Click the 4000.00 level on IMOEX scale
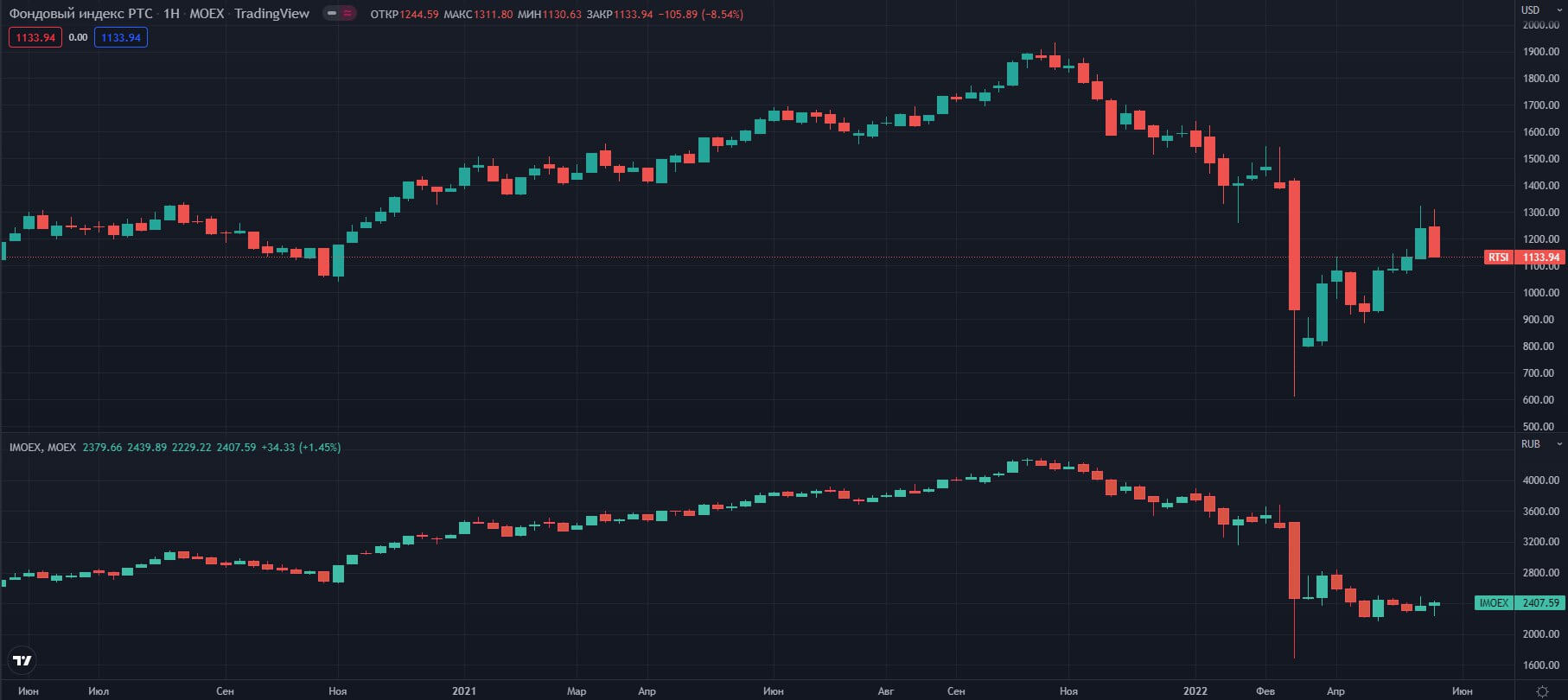This screenshot has width=1568, height=700. [x=1541, y=480]
